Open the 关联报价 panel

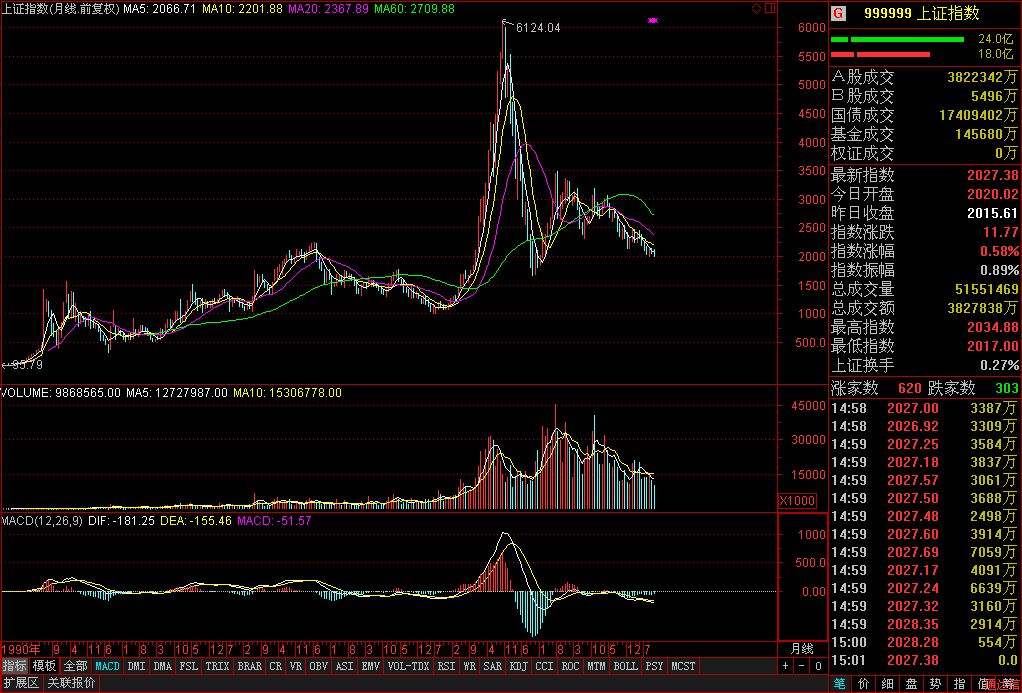click(72, 683)
